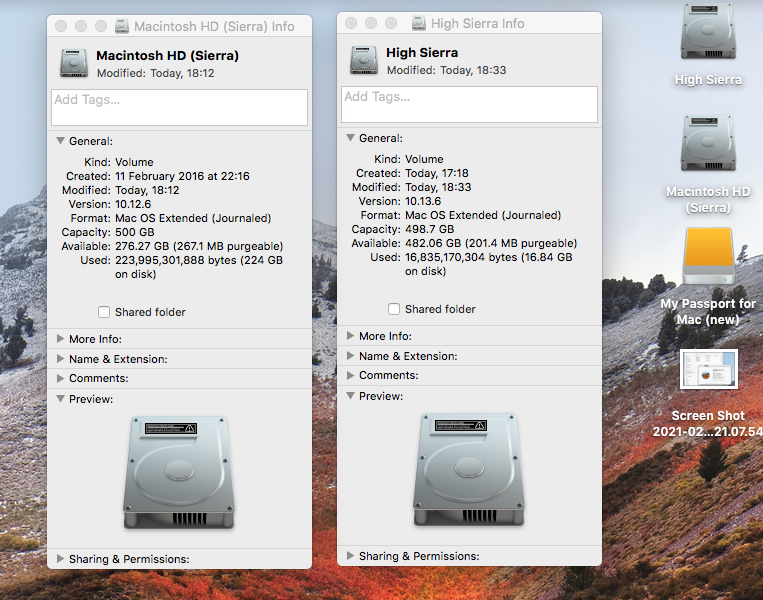This screenshot has width=763, height=600.
Task: Click the High Sierra bold header name
Action: click(422, 53)
